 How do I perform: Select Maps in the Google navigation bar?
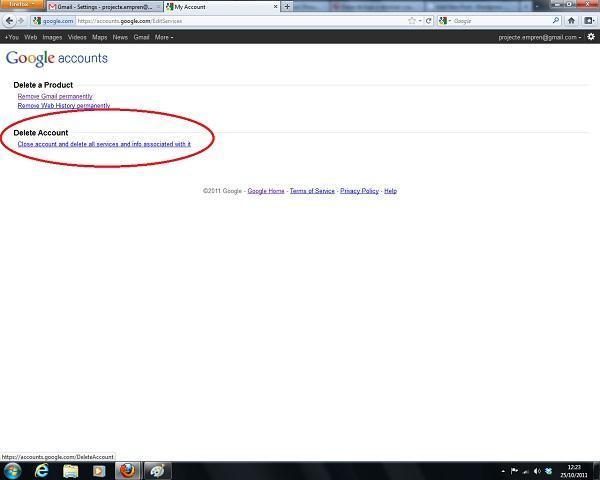(99, 37)
